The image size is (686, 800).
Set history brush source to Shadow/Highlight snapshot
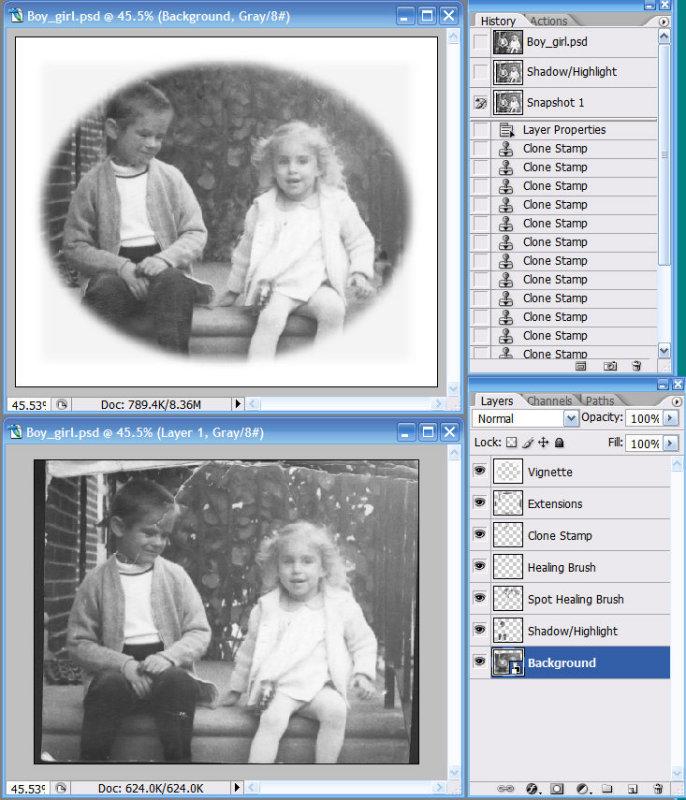click(x=480, y=72)
